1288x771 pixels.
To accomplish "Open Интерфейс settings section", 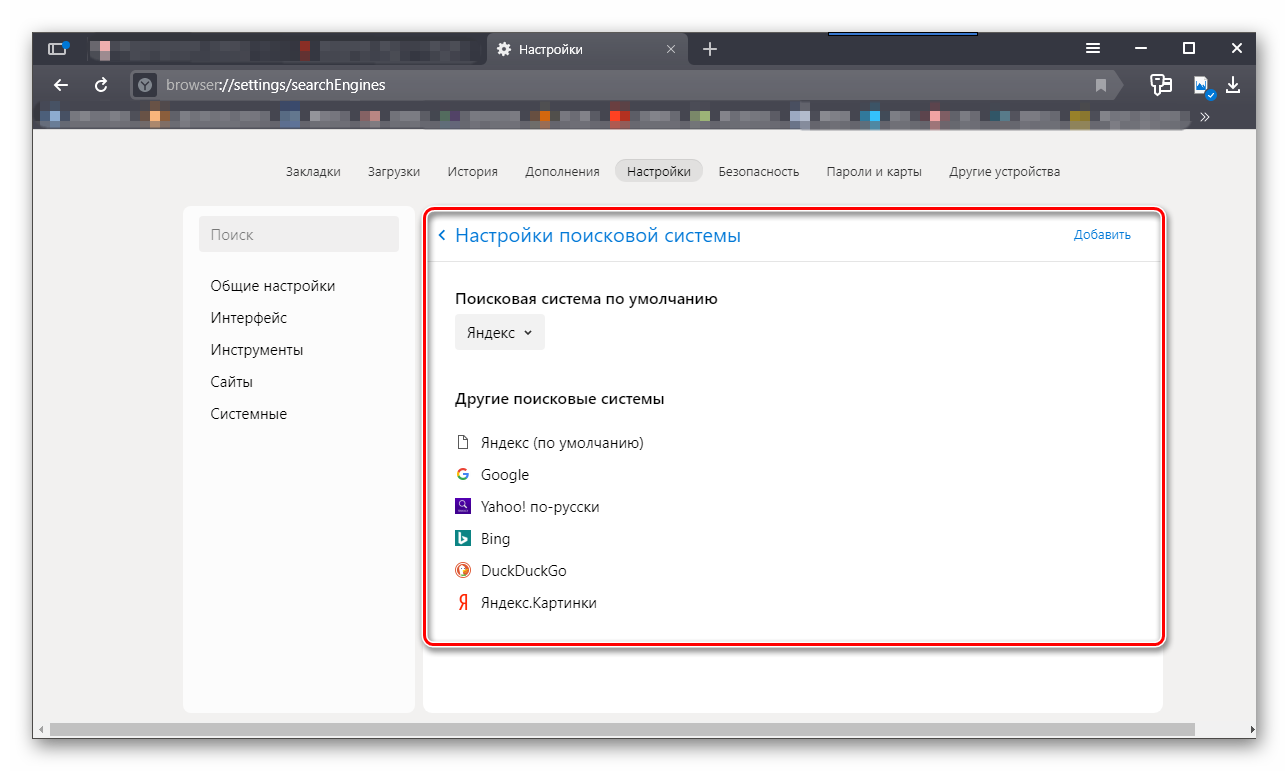I will tap(249, 318).
